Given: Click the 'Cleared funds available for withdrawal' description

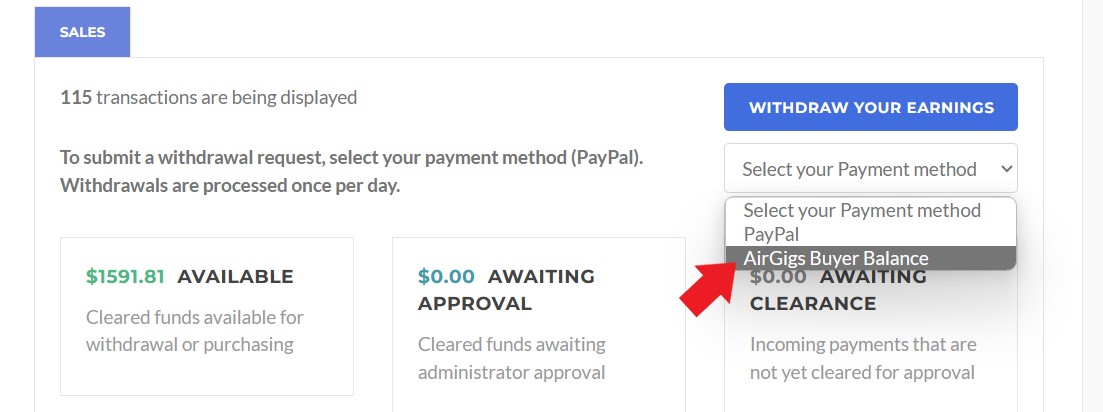Looking at the screenshot, I should click(195, 331).
